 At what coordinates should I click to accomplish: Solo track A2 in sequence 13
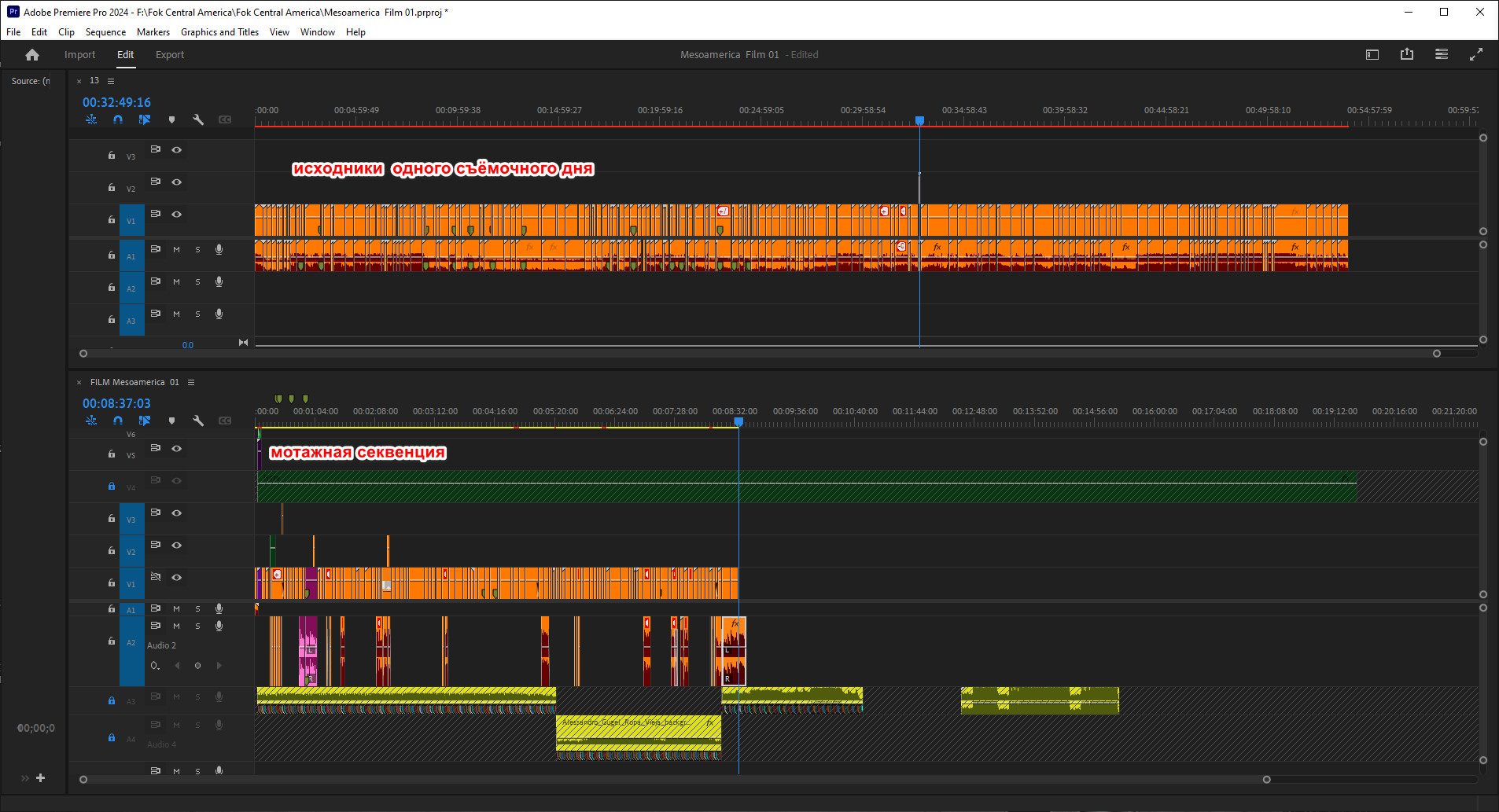pos(197,281)
